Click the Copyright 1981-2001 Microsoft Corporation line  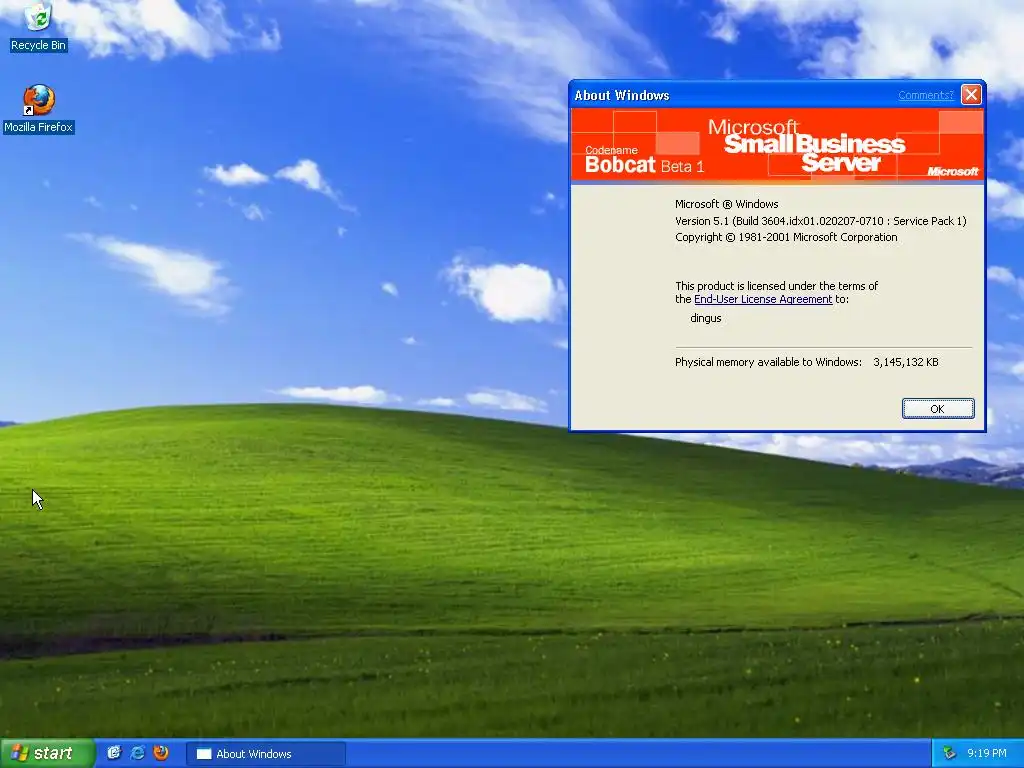tap(786, 237)
